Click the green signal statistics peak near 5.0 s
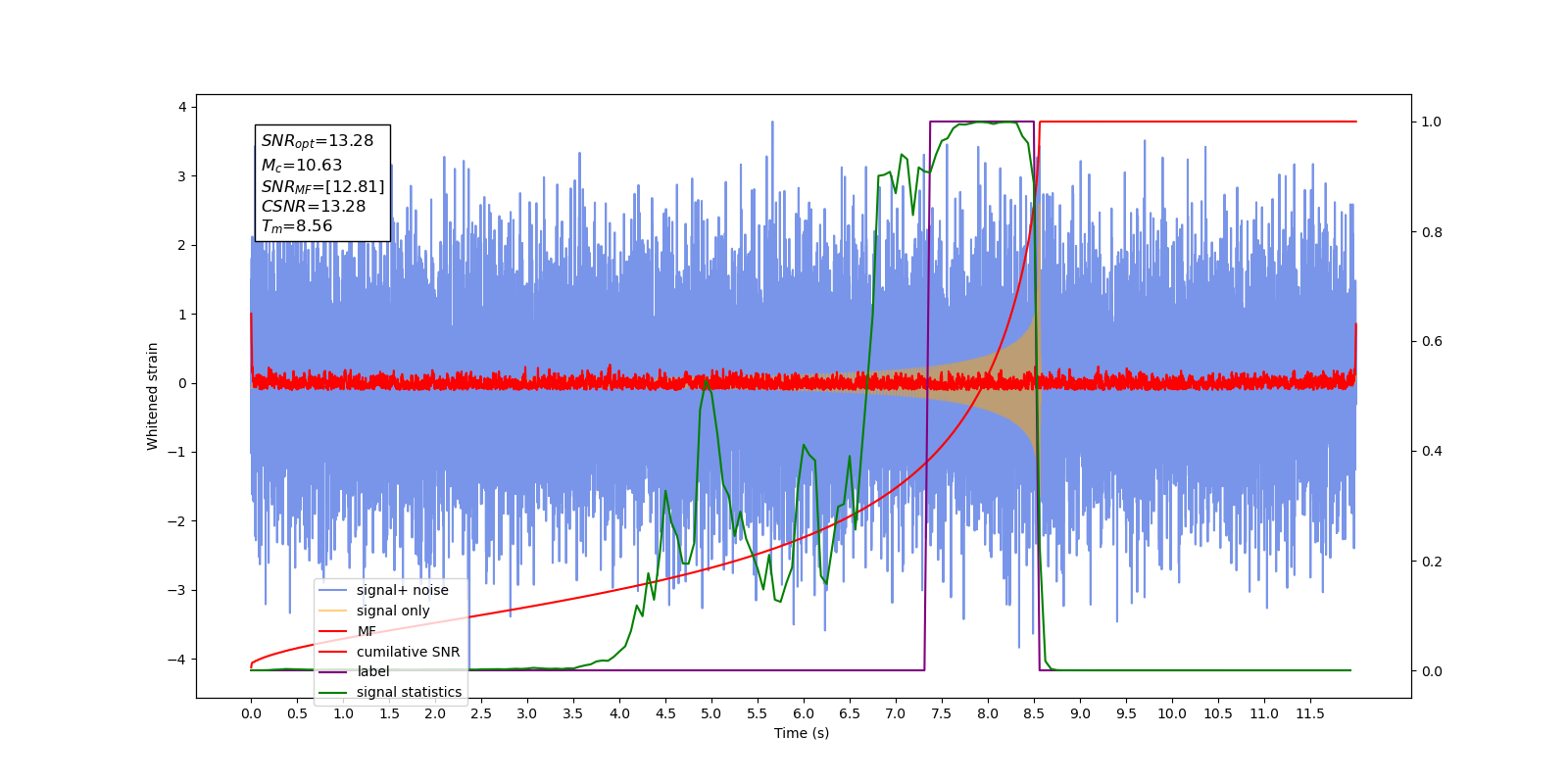1568x784 pixels. 707,382
